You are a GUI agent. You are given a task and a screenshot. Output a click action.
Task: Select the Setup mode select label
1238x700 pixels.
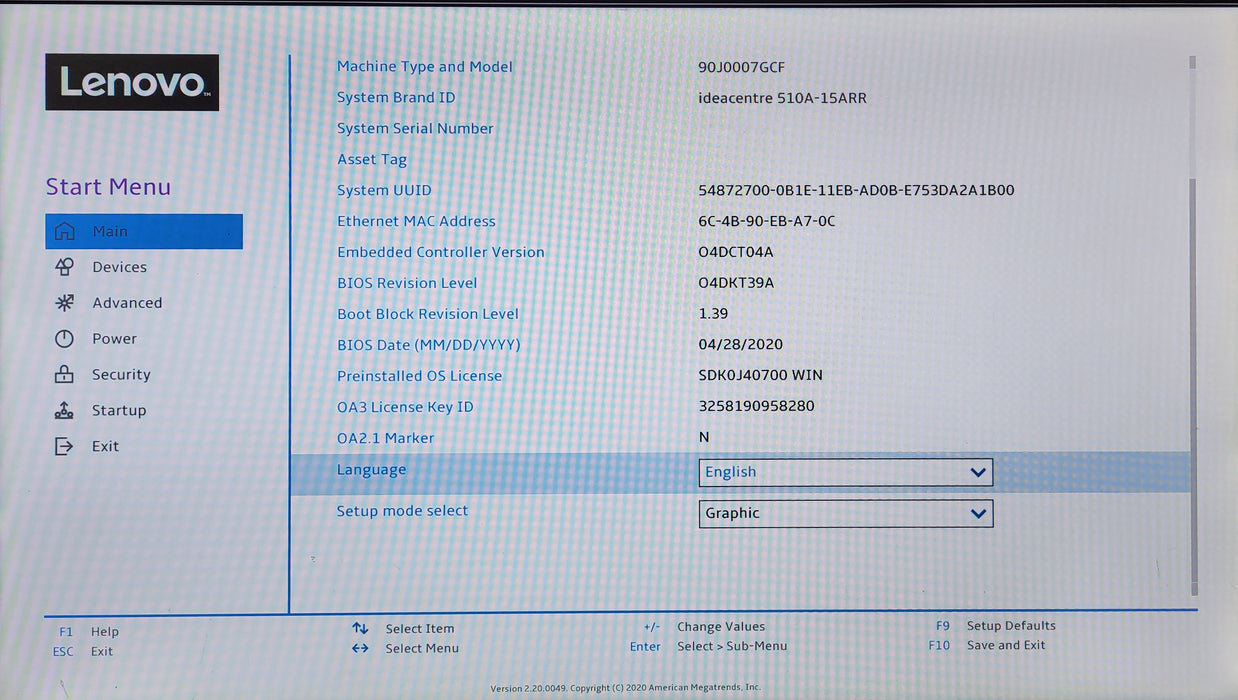pyautogui.click(x=402, y=511)
